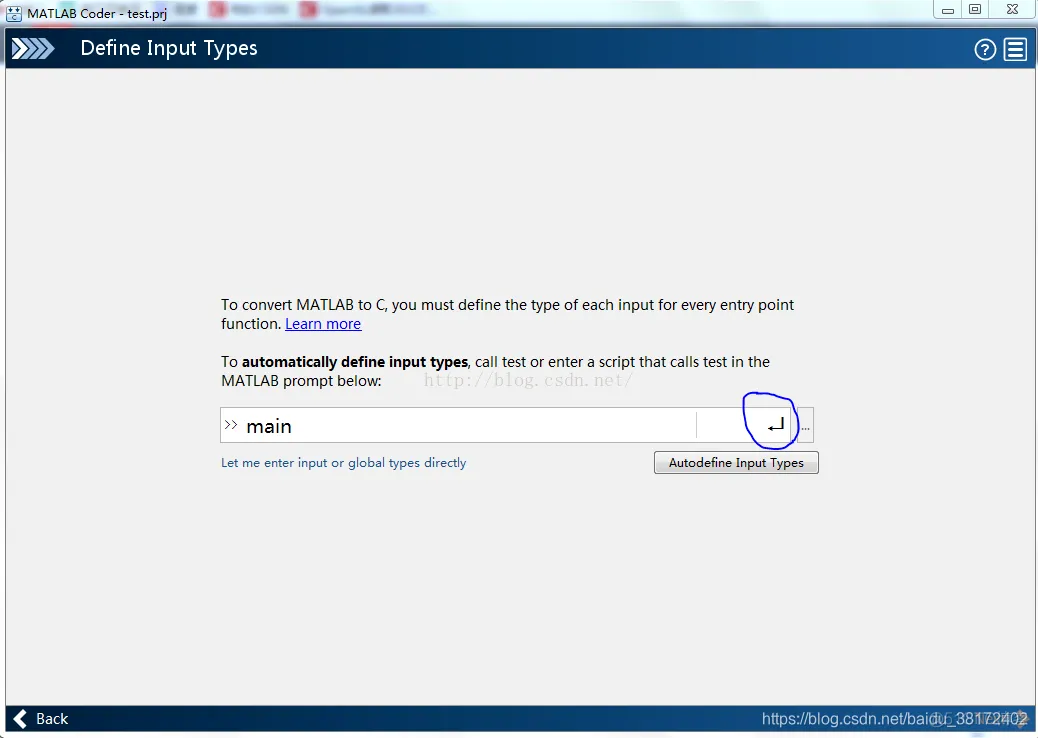Click Let me enter input types directly

pyautogui.click(x=343, y=463)
